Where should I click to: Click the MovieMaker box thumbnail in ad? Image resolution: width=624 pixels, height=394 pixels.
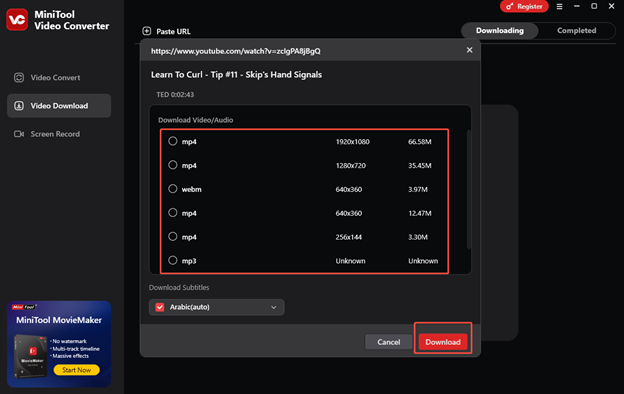click(x=31, y=355)
